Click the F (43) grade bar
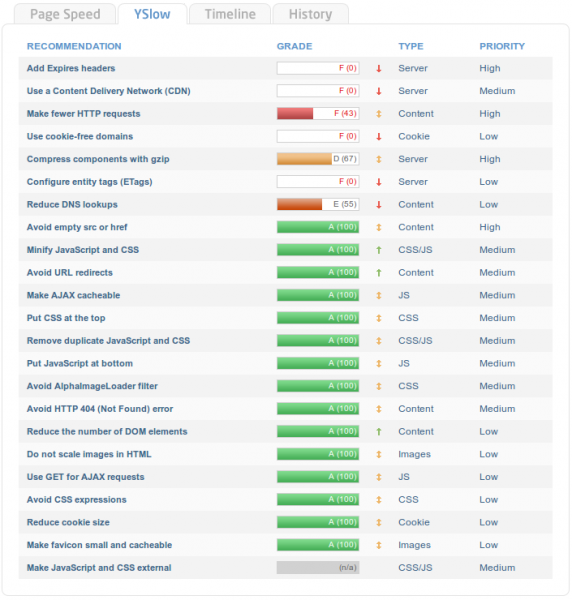Screen dimensions: 572x600 [x=318, y=114]
